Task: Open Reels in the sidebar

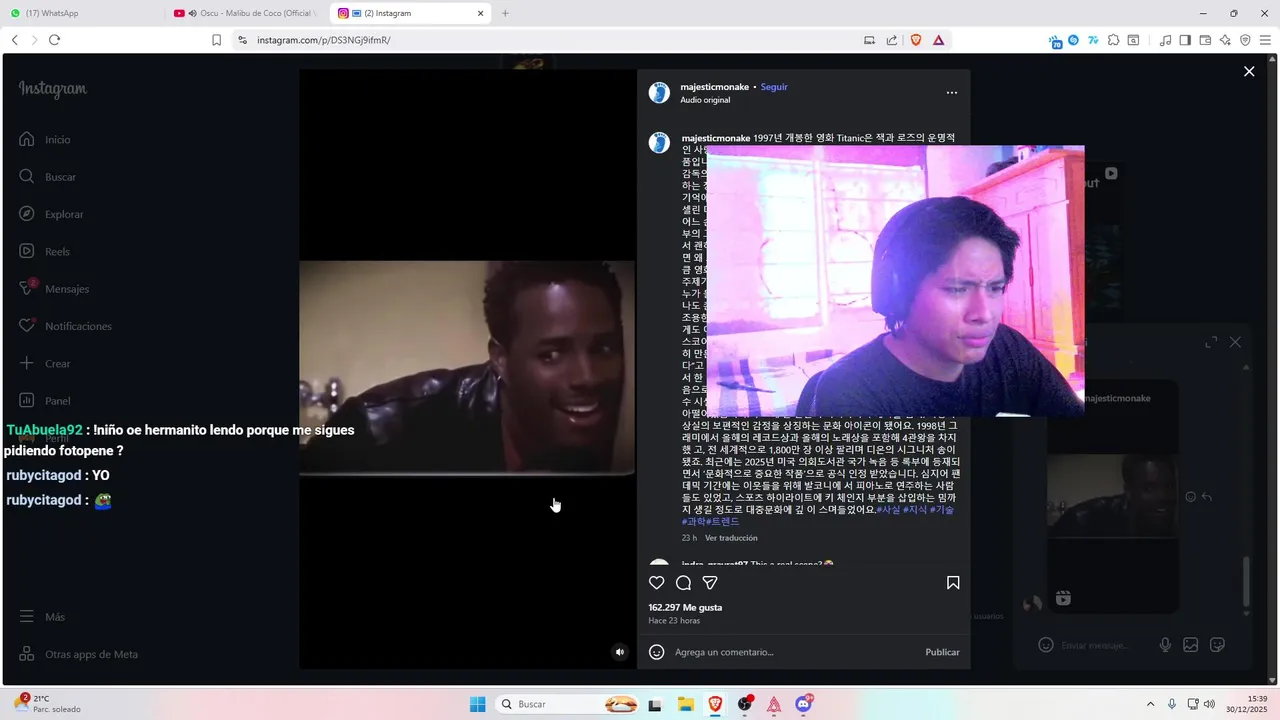Action: tap(45, 252)
